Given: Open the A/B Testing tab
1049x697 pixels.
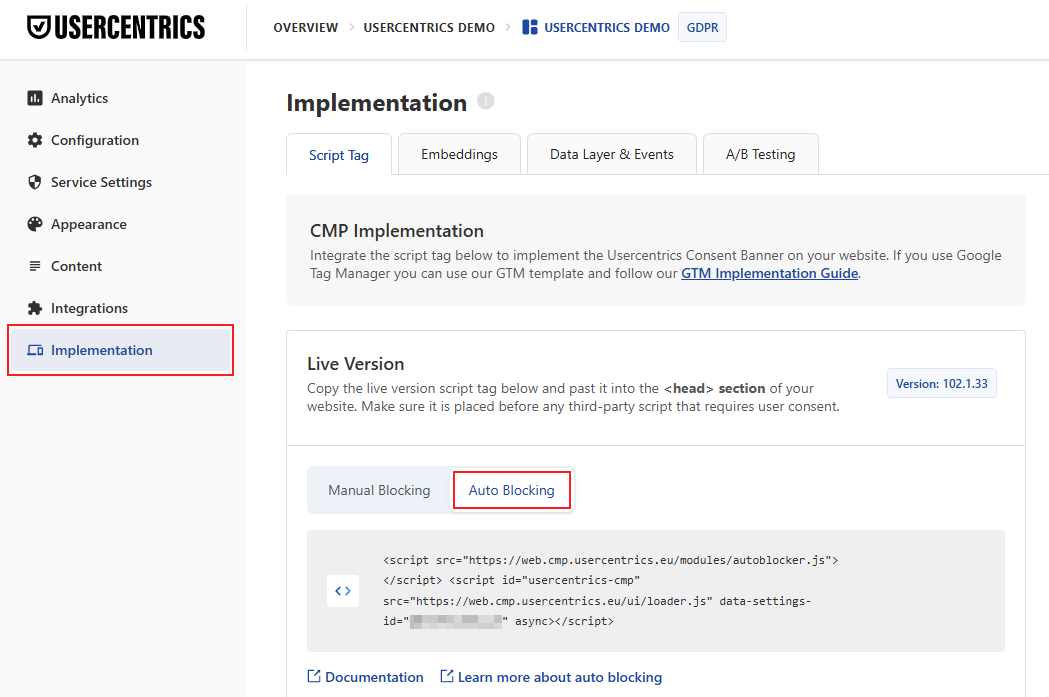Looking at the screenshot, I should pyautogui.click(x=761, y=155).
